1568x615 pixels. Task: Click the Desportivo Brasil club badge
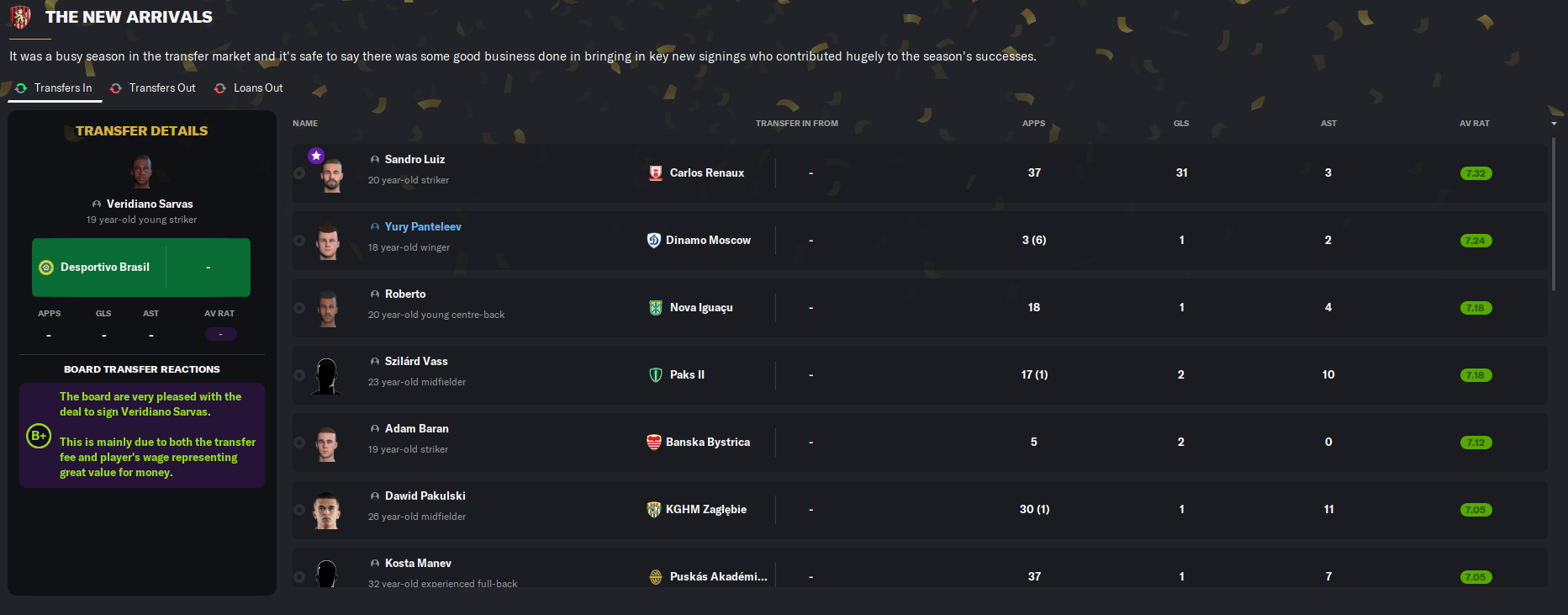point(47,268)
